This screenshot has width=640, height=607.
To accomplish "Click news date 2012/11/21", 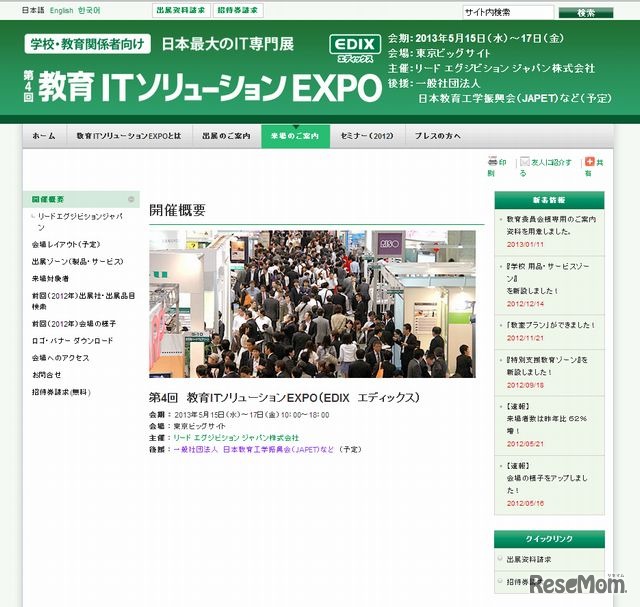I will click(525, 338).
